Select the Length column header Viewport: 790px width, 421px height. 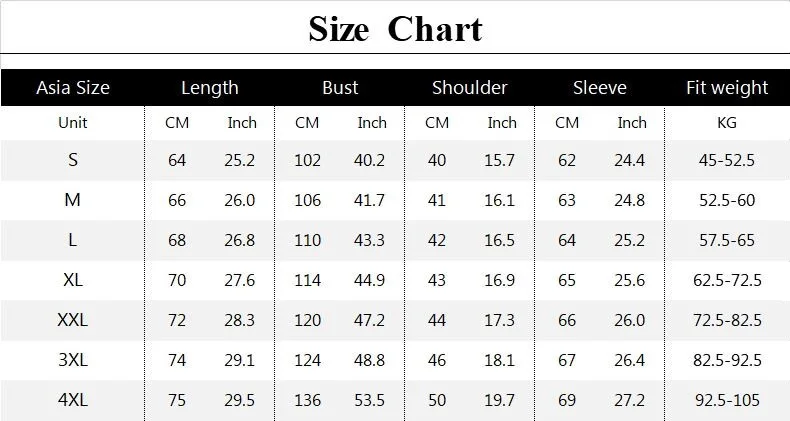[x=210, y=88]
